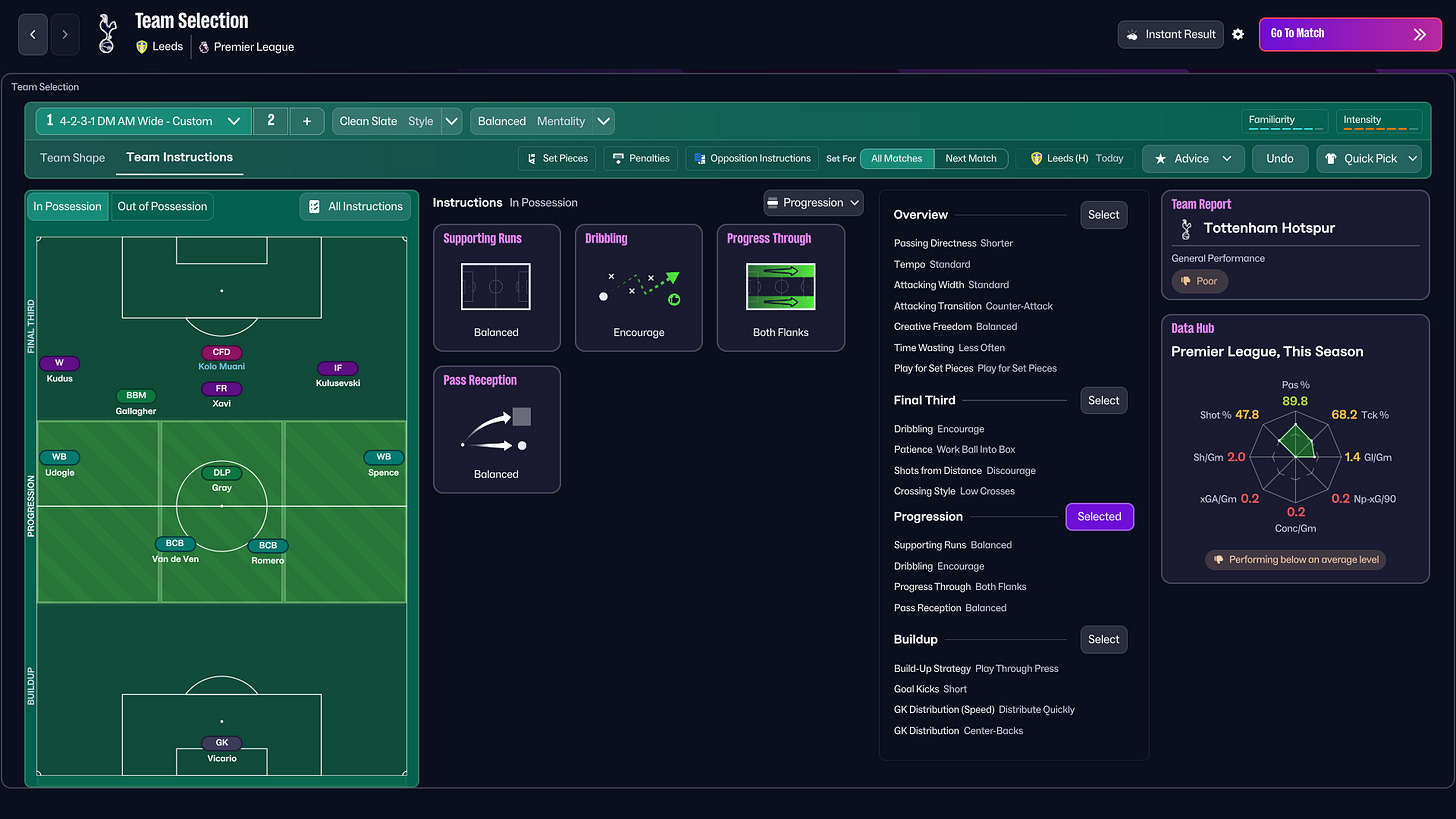Open Opposition Instructions
Viewport: 1456px width, 819px height.
click(752, 158)
